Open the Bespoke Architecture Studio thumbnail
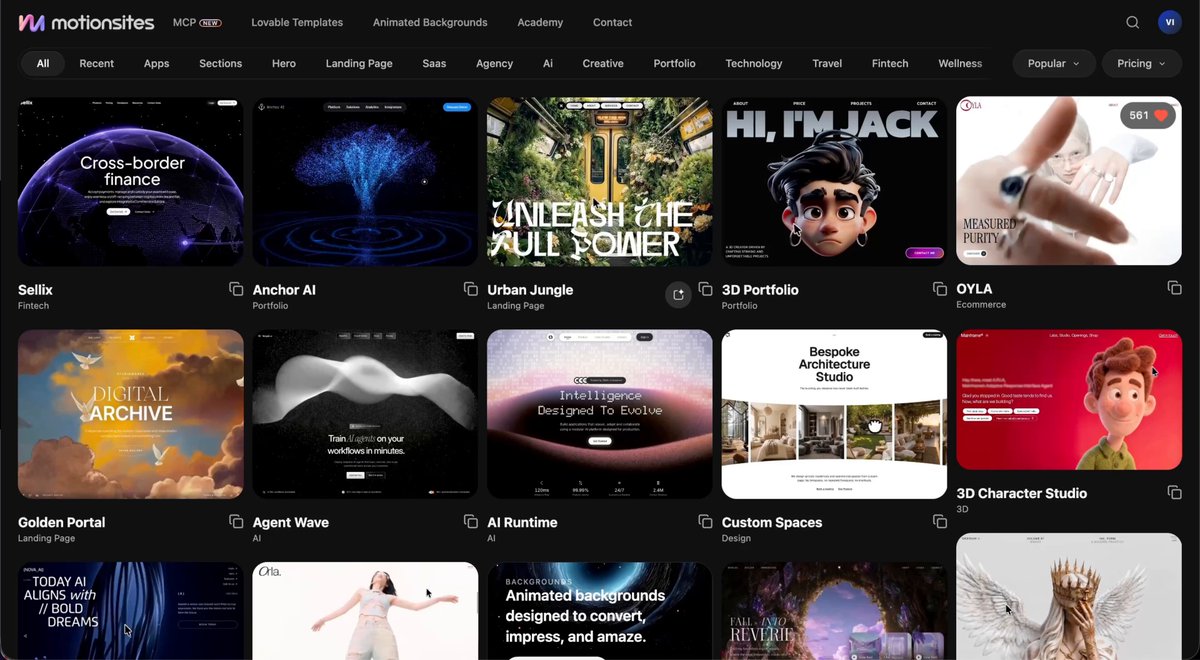This screenshot has width=1200, height=660. [x=834, y=414]
